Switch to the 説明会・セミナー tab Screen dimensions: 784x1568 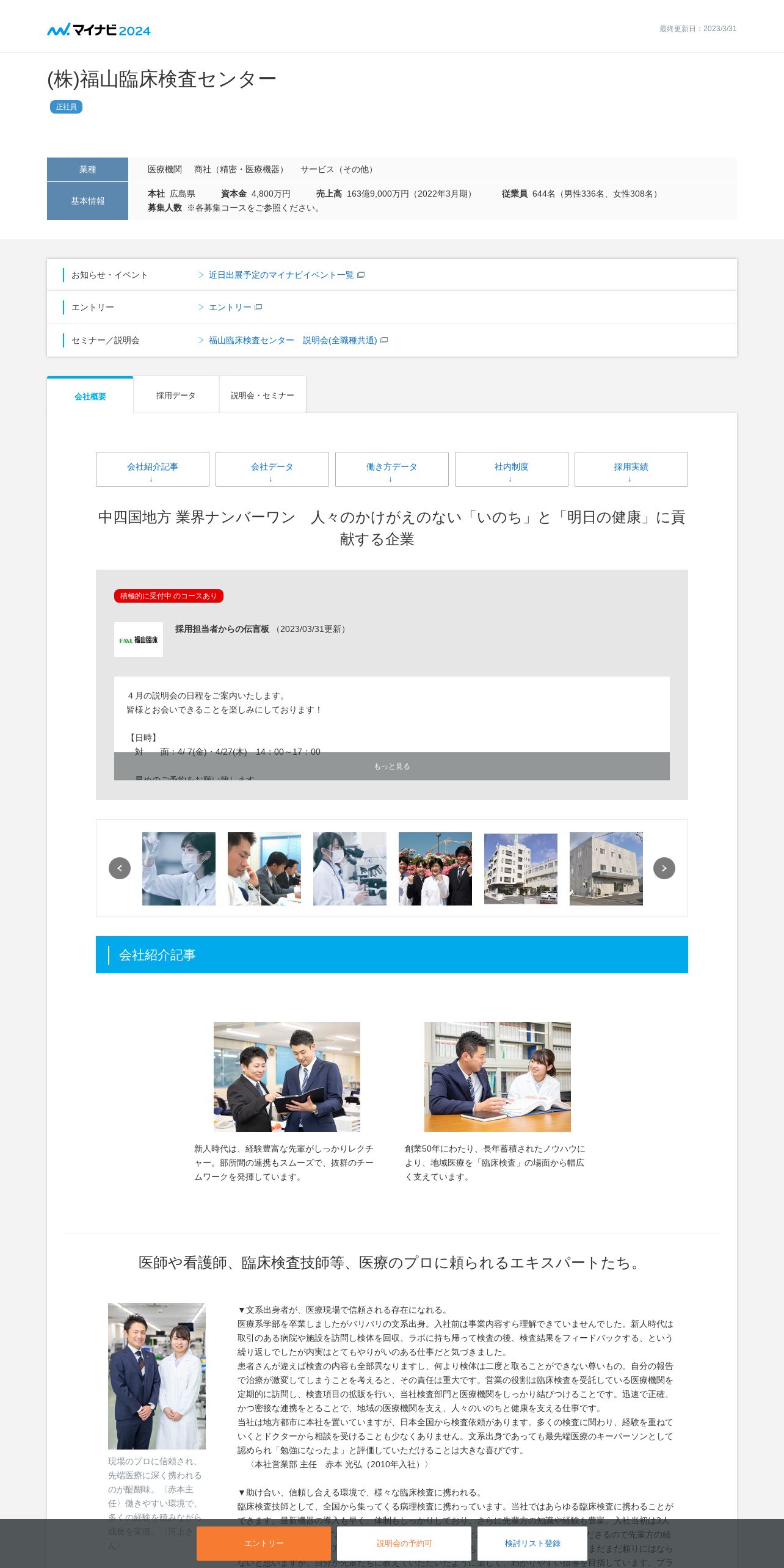point(263,395)
